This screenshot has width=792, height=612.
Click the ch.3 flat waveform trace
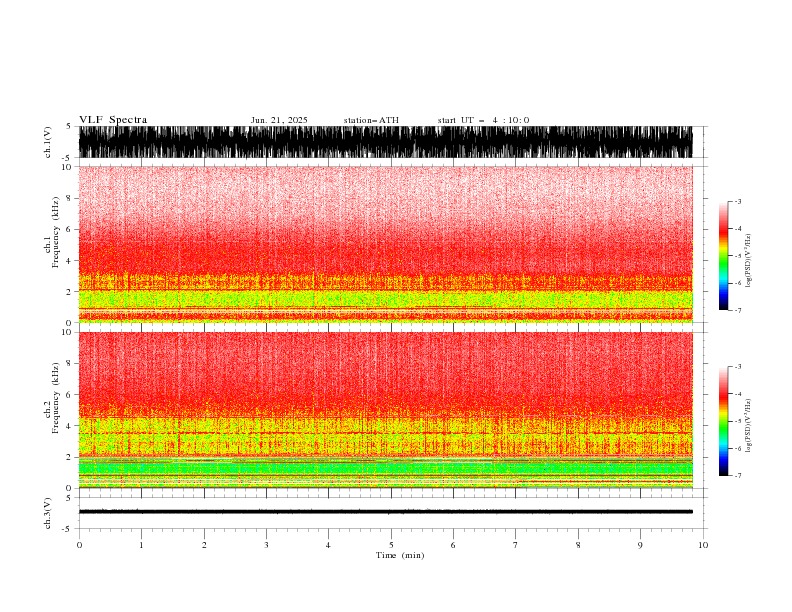(x=385, y=512)
